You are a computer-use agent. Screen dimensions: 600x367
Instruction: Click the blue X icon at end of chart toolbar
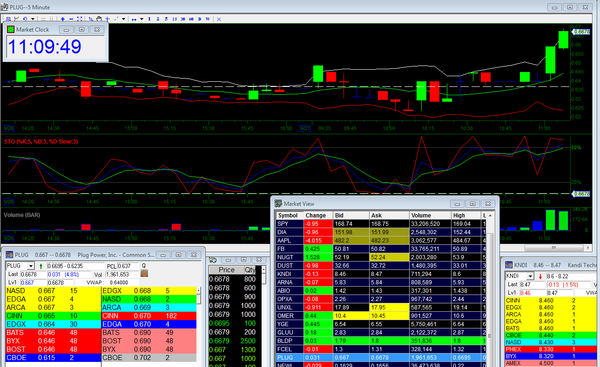[x=219, y=19]
